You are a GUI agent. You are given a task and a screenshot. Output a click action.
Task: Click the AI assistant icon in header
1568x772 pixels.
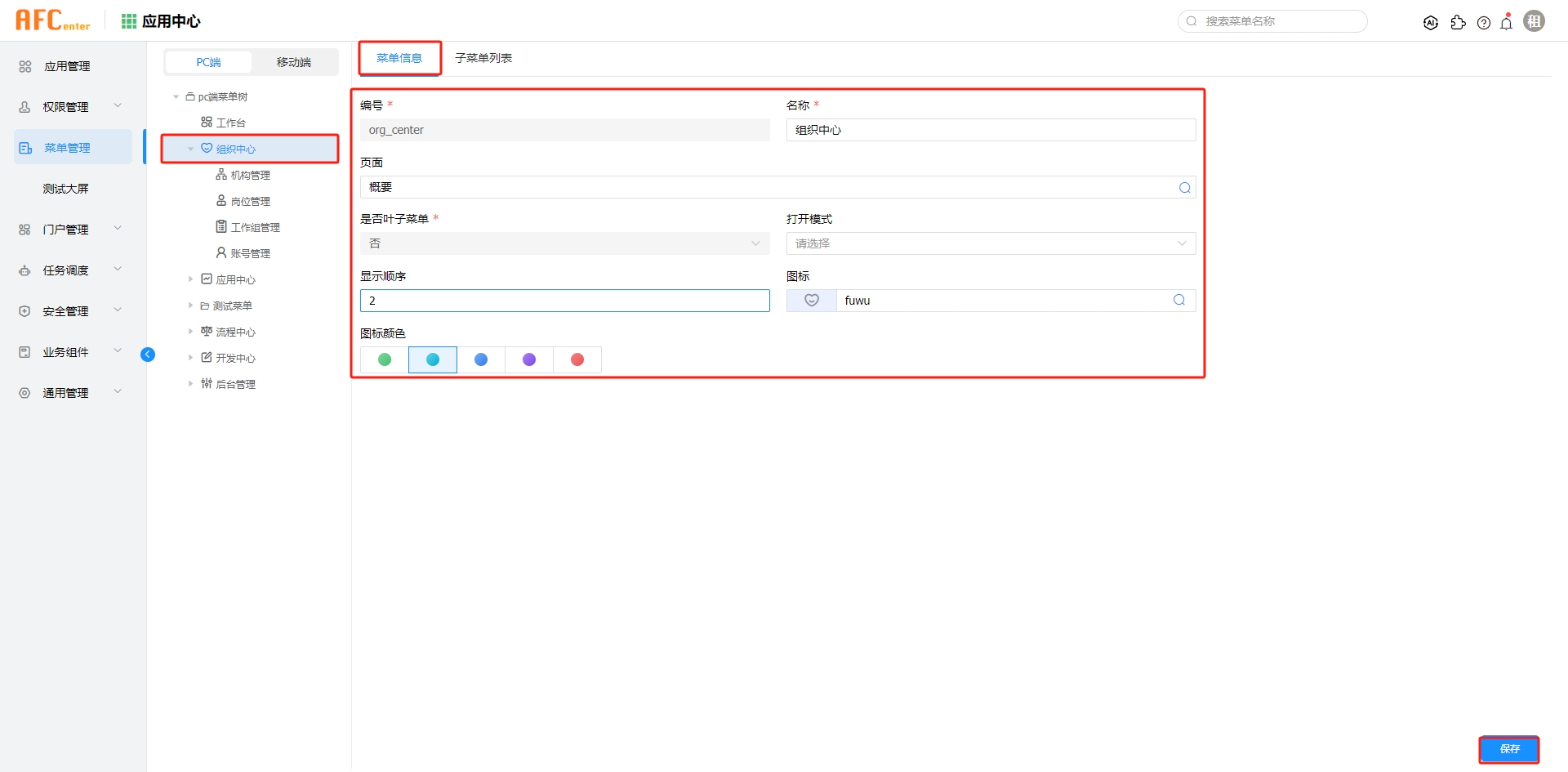click(x=1431, y=23)
